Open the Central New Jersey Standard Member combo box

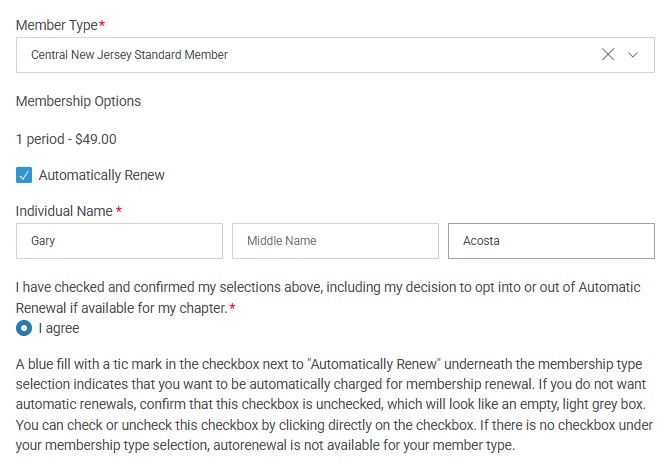(300, 55)
